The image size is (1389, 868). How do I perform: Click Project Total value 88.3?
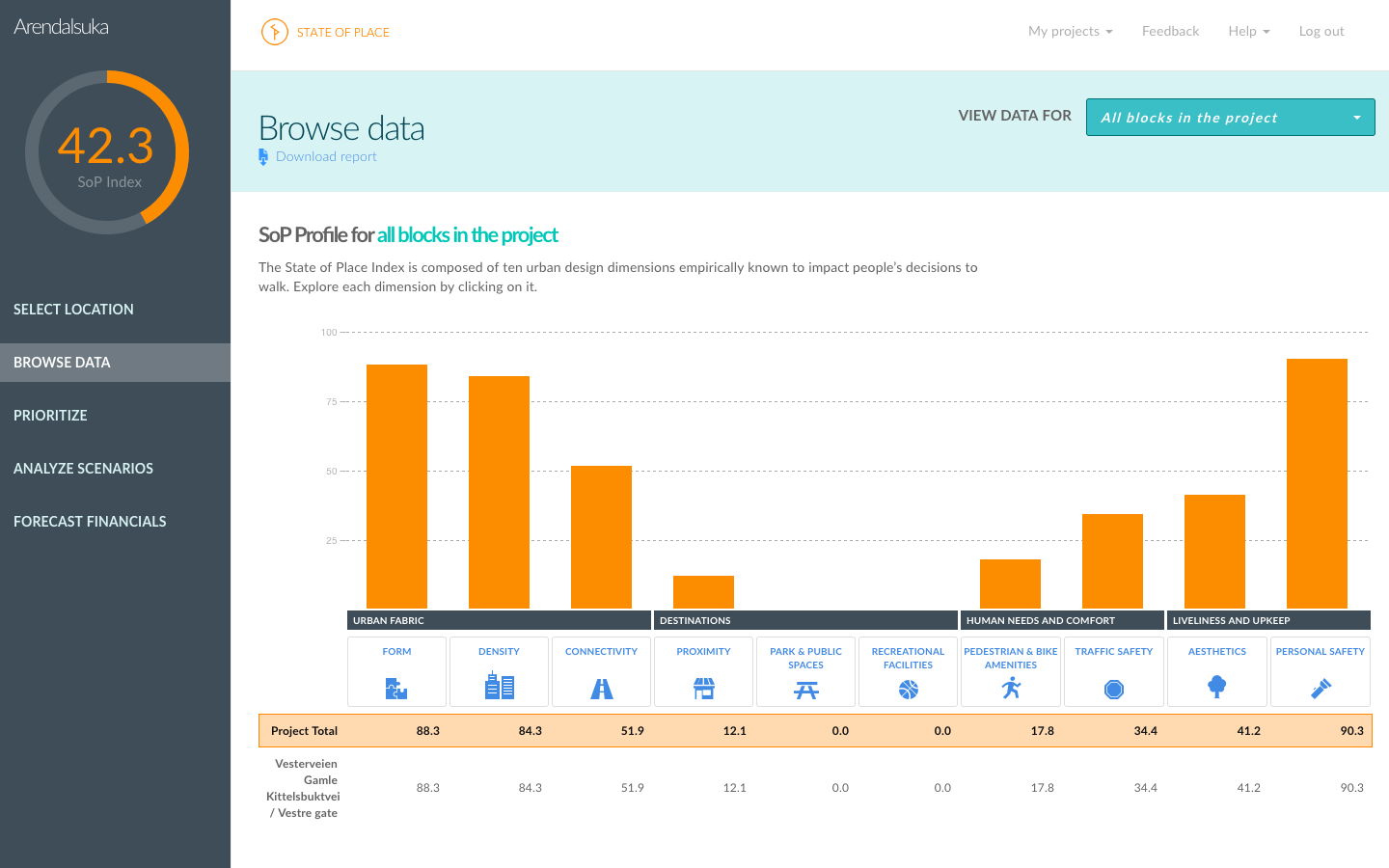tap(427, 731)
